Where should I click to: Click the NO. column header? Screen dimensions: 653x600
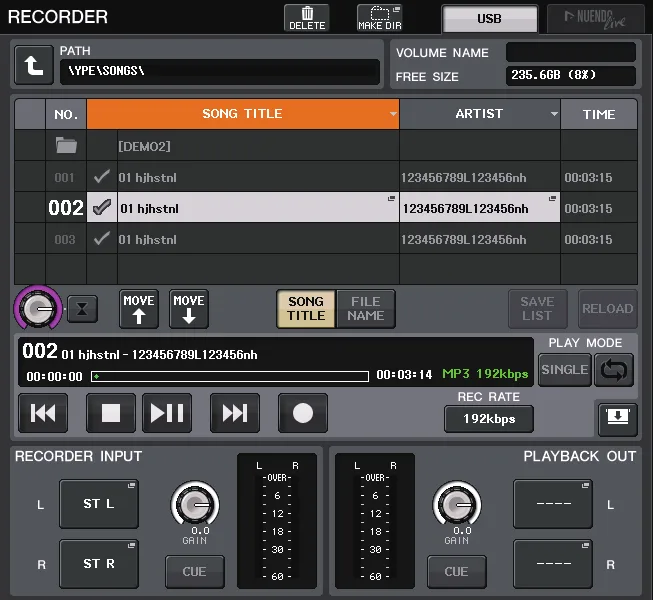[66, 114]
